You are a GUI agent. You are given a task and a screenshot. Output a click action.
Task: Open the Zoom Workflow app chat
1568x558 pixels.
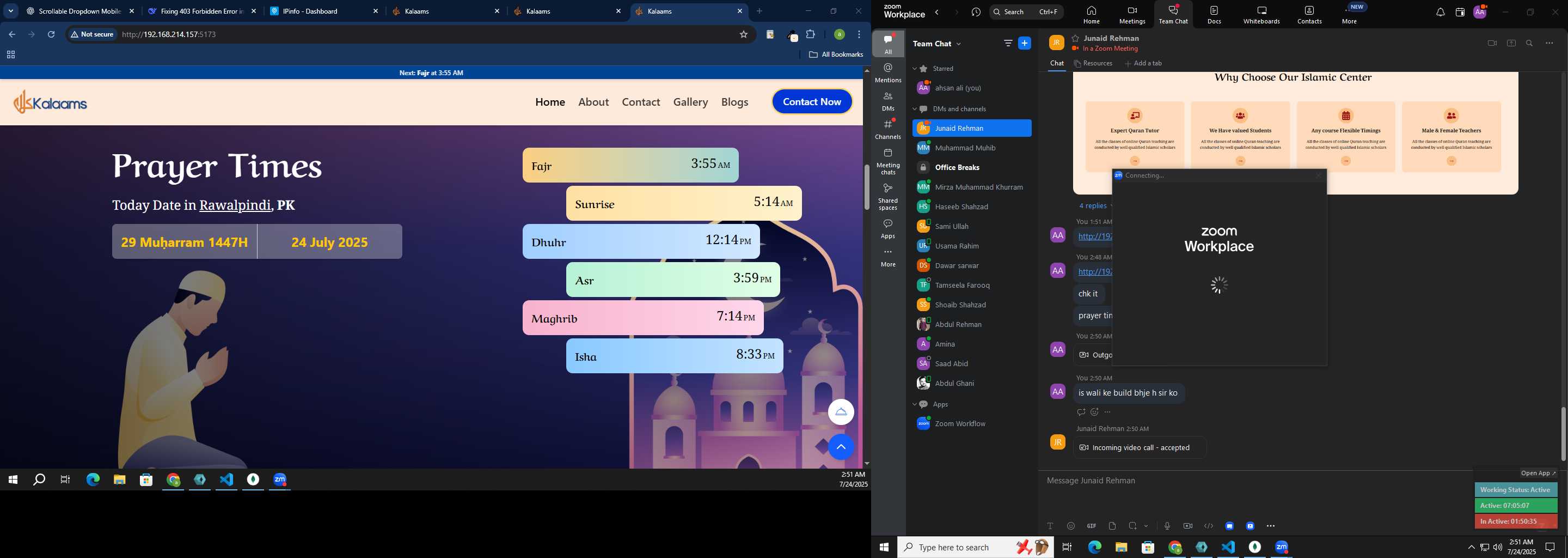click(x=971, y=423)
